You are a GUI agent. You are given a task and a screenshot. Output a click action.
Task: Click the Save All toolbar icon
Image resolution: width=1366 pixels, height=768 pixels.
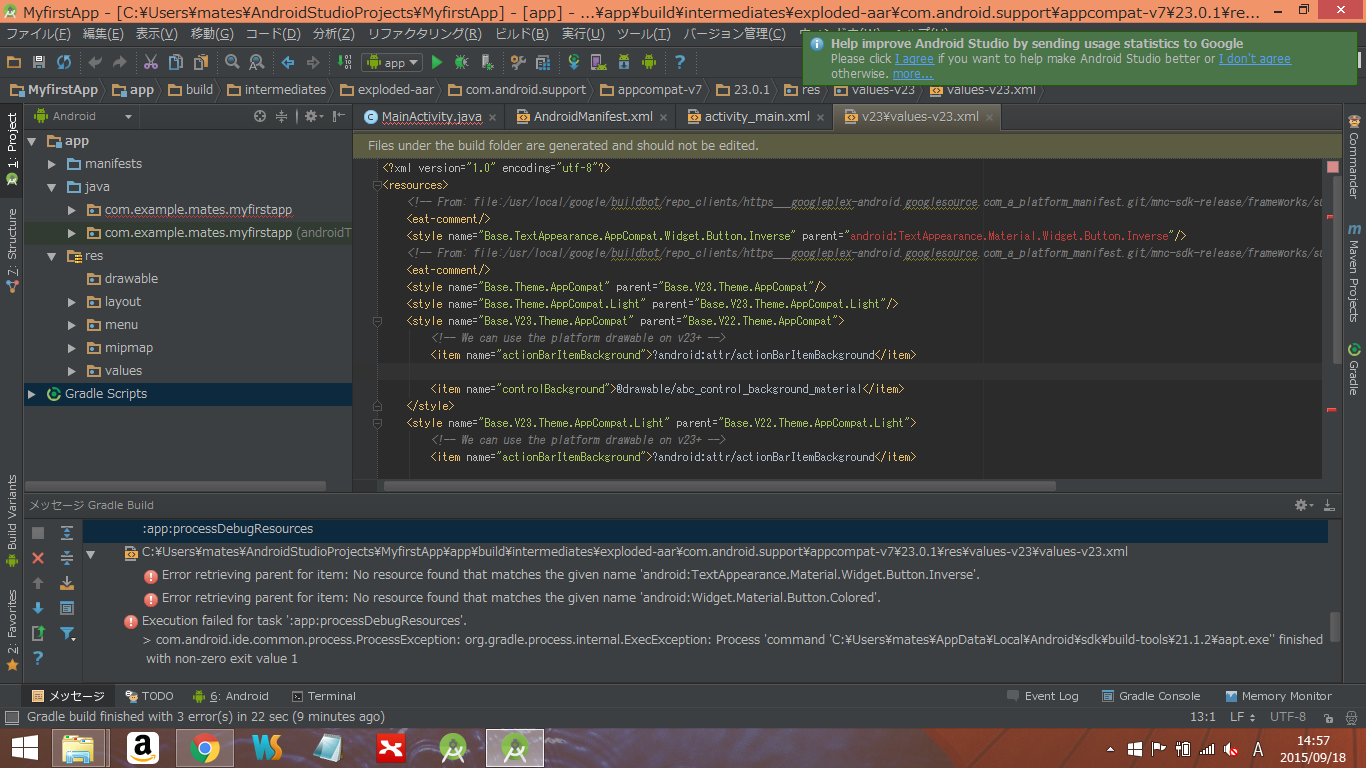tap(39, 62)
